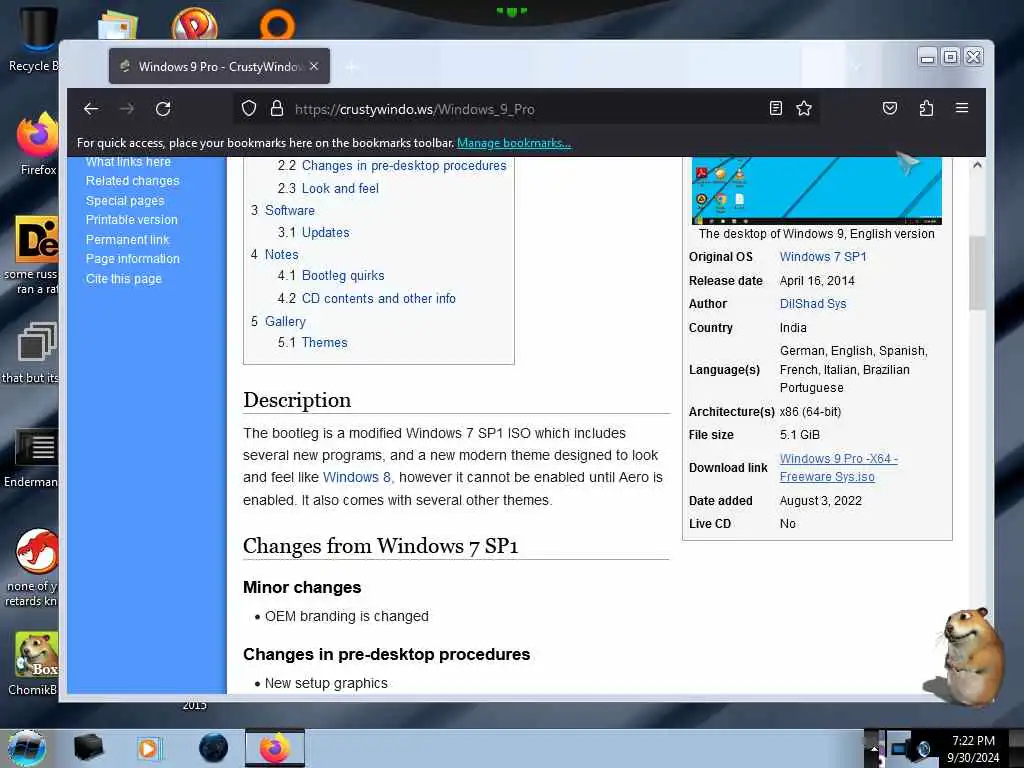
Task: Launch the media player taskbar icon
Action: [x=149, y=748]
